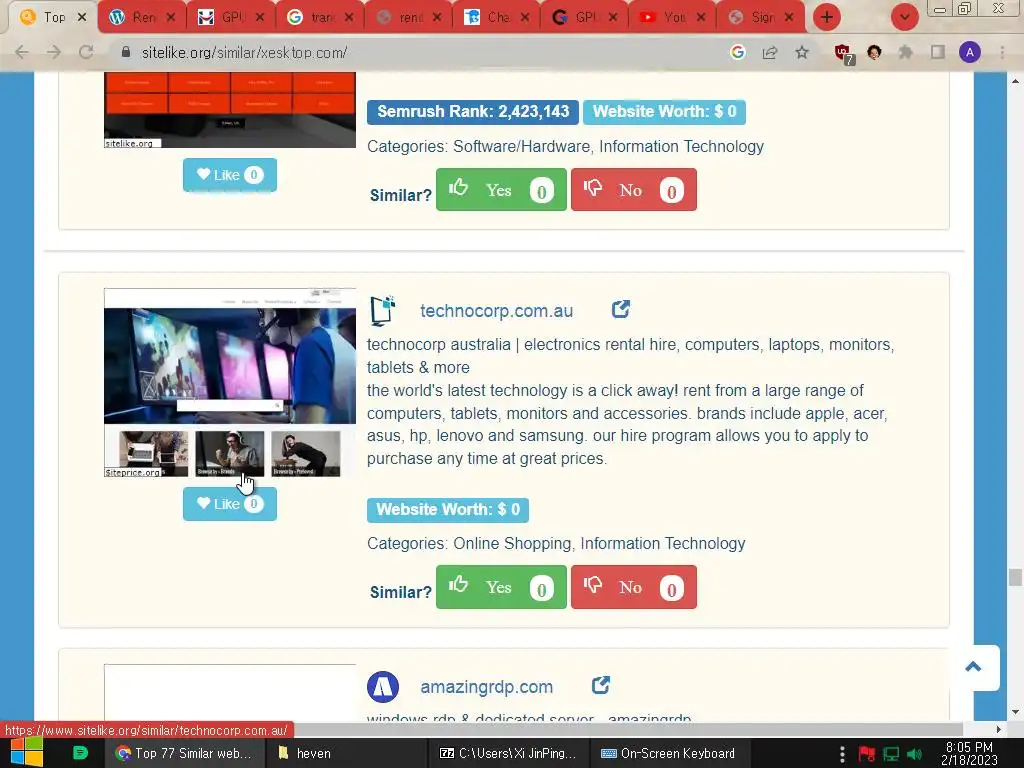Switch to the 'Top' active tab
Viewport: 1024px width, 768px height.
(x=52, y=17)
